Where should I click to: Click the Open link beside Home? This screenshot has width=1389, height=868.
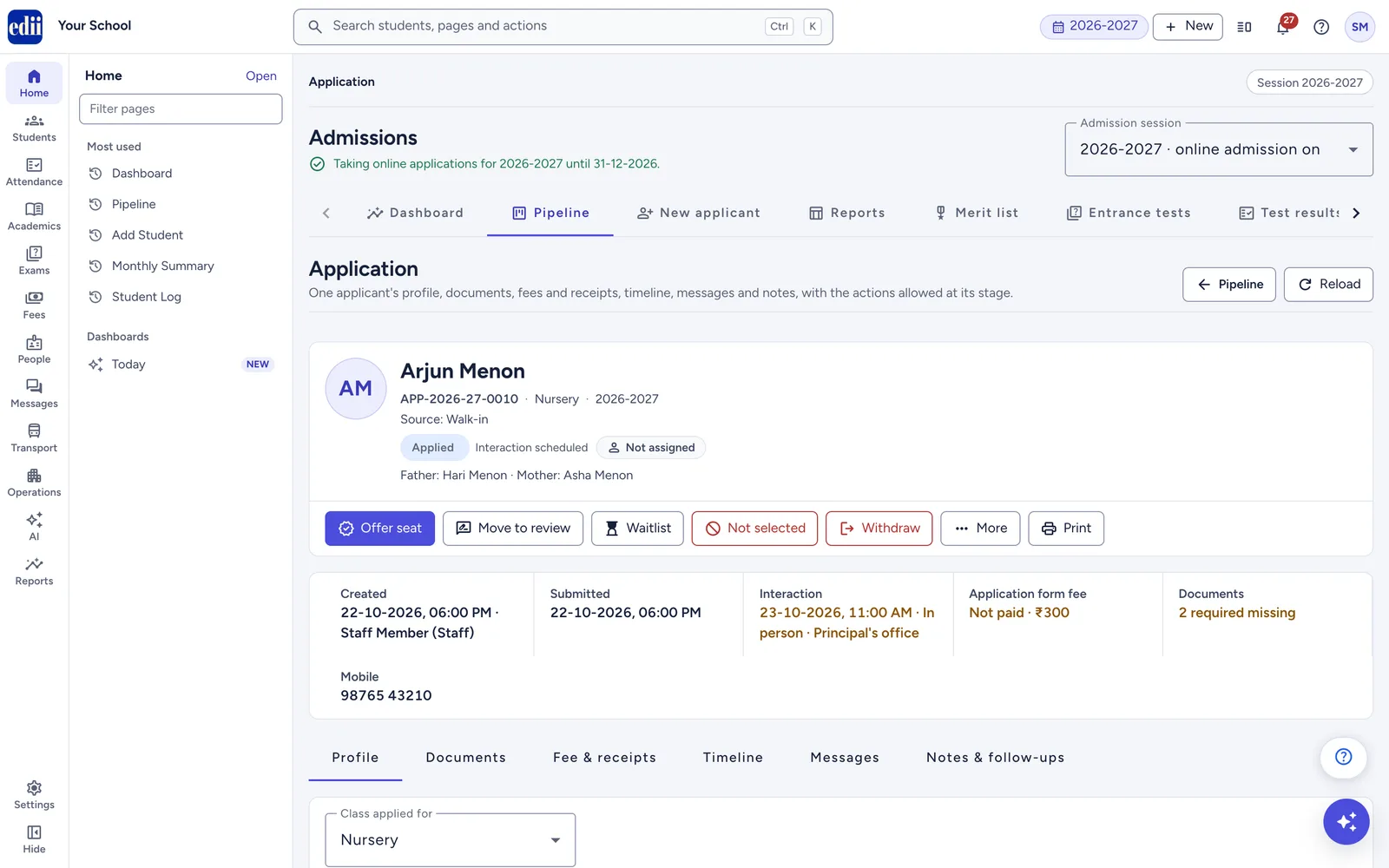pos(260,76)
